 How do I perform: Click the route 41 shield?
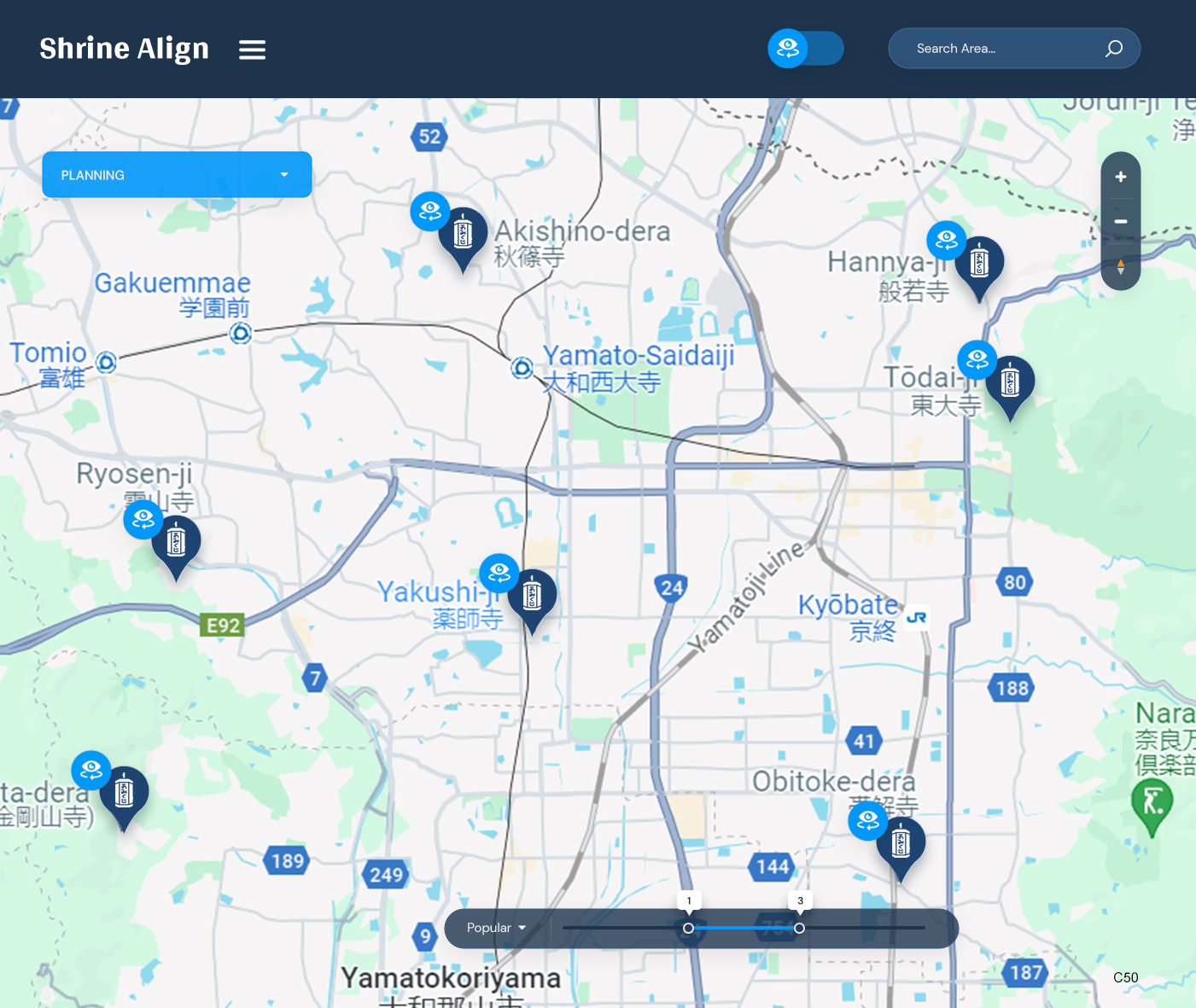coord(864,741)
